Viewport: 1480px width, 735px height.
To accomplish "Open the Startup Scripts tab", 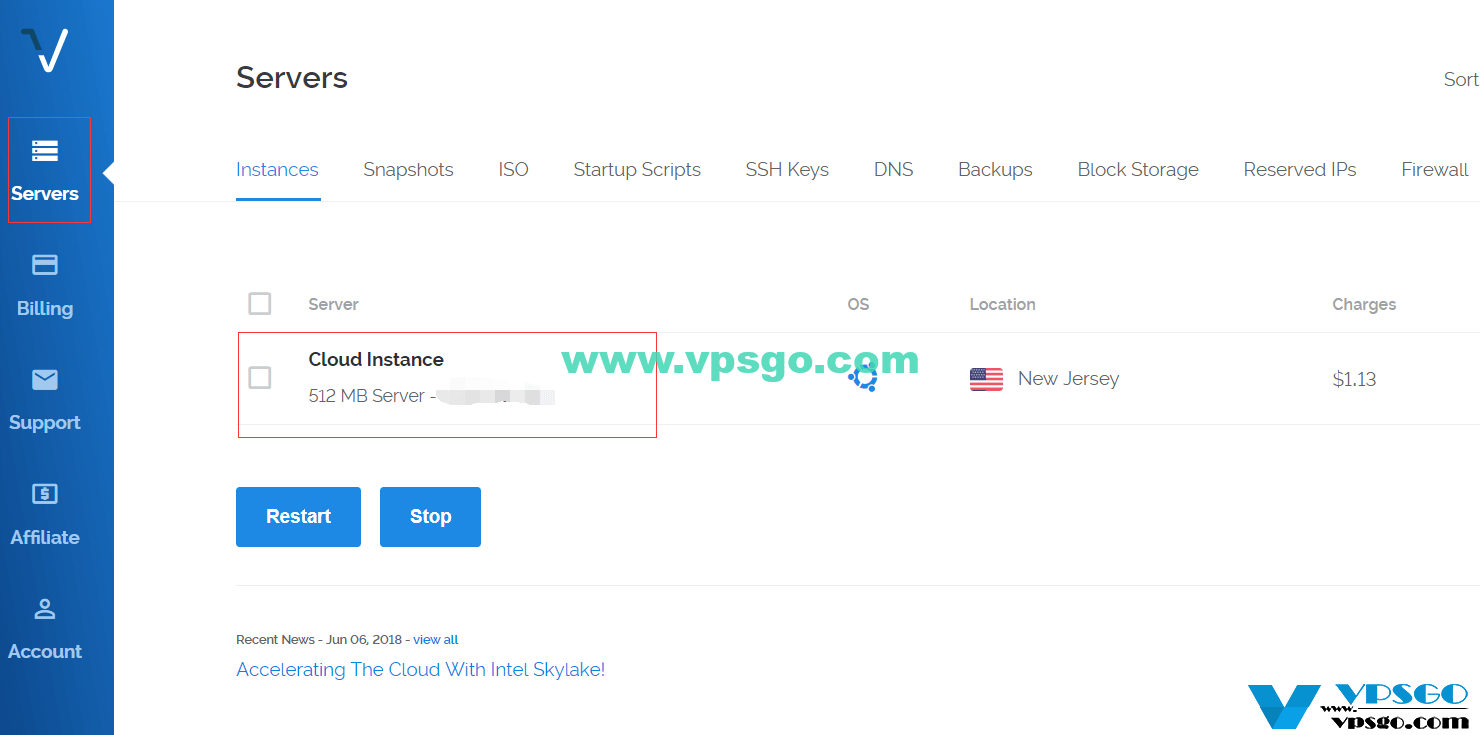I will point(637,170).
